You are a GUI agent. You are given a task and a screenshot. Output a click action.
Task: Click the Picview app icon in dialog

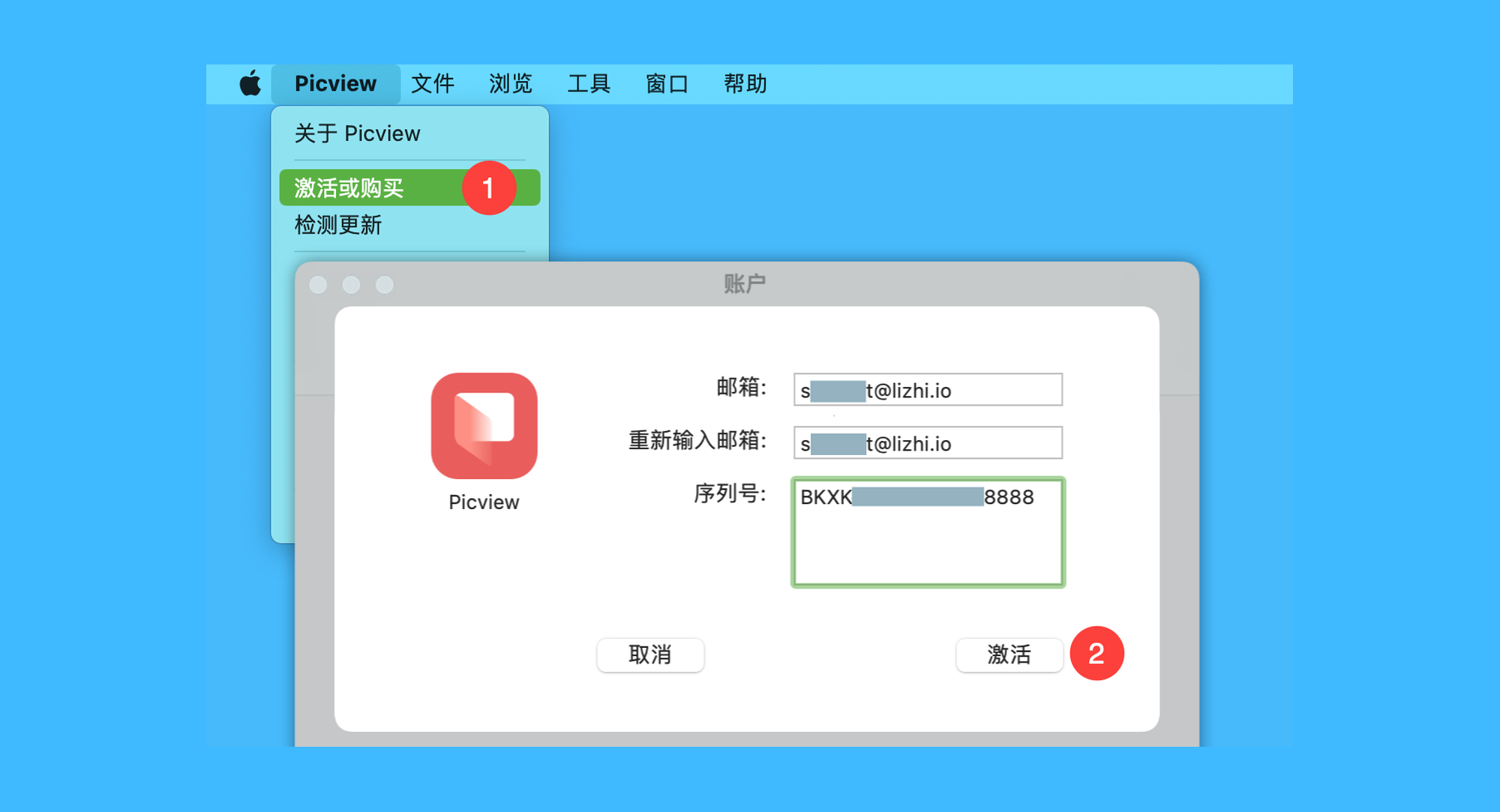pos(484,426)
